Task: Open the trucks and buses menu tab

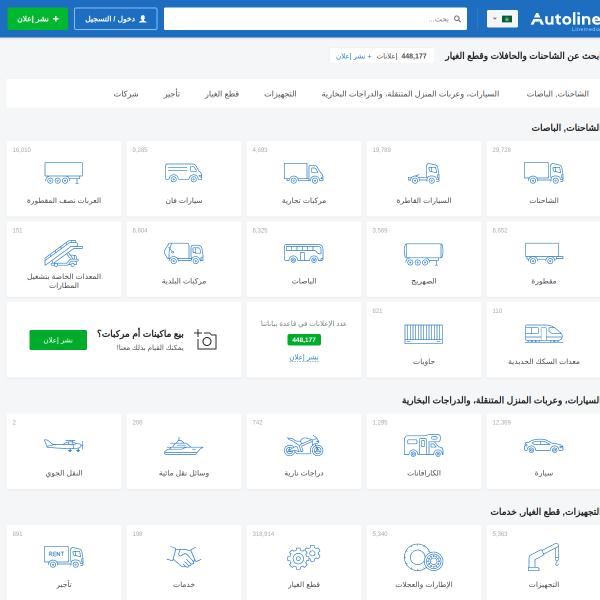Action: (x=557, y=94)
